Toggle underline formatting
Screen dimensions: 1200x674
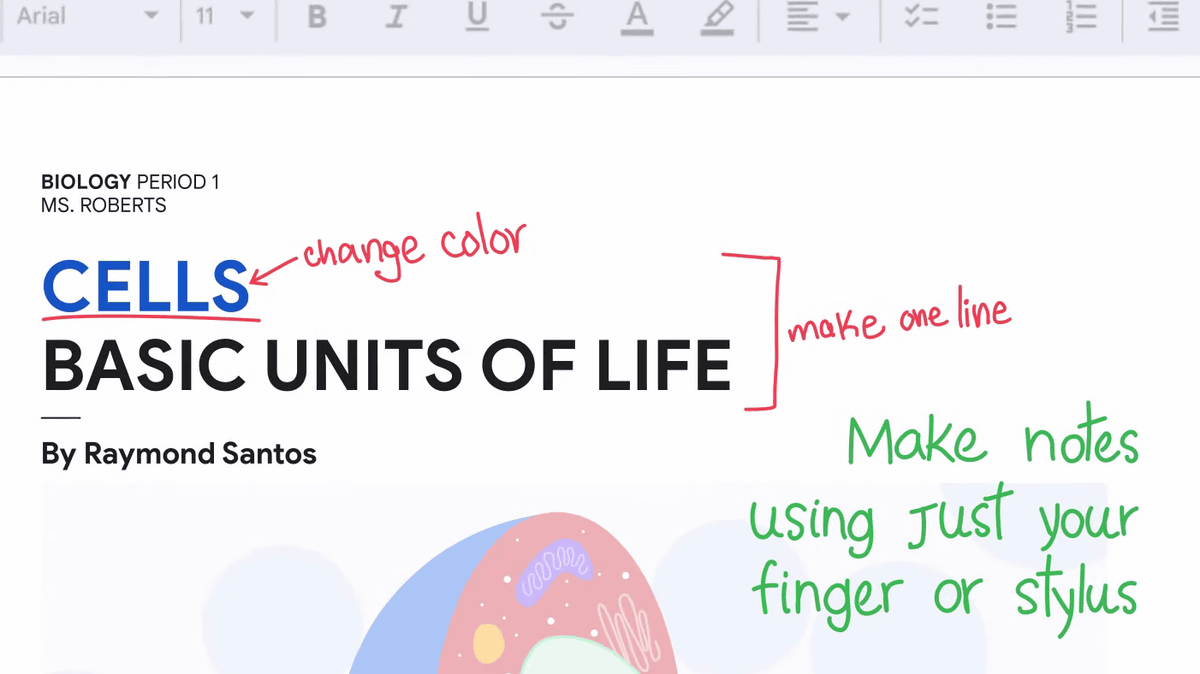click(x=477, y=18)
